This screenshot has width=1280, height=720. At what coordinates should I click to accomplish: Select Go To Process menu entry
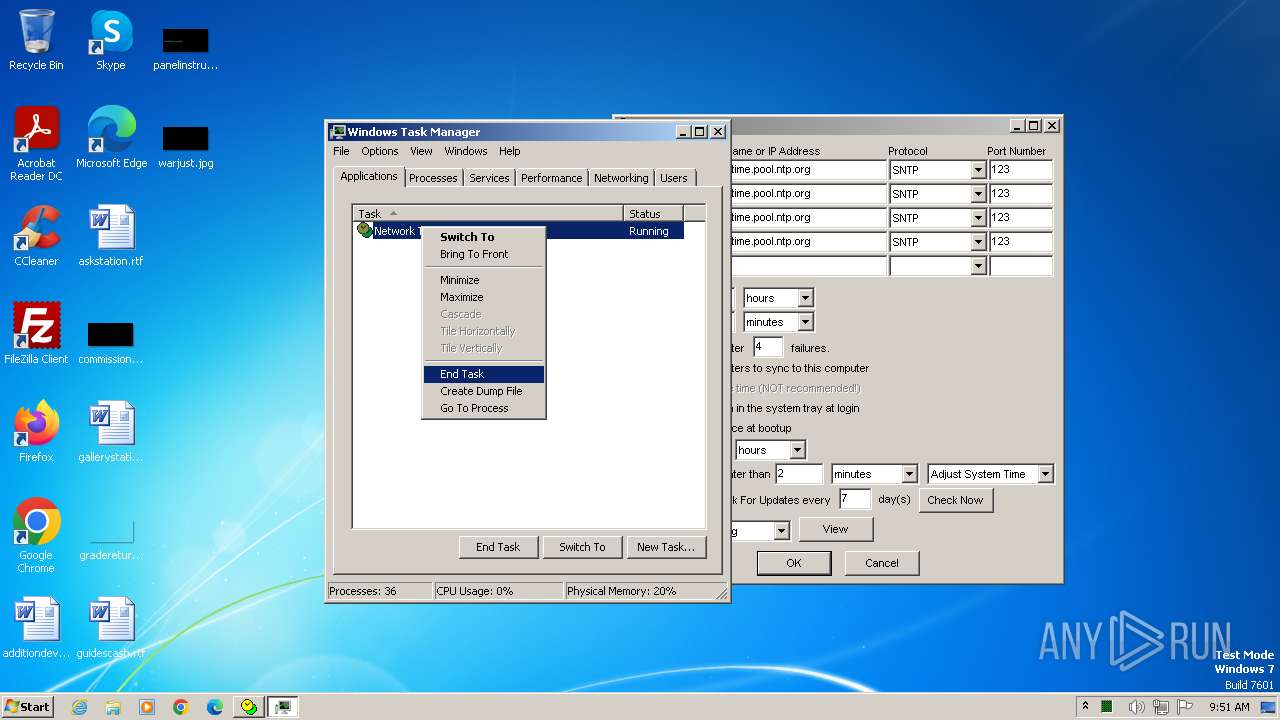point(483,408)
